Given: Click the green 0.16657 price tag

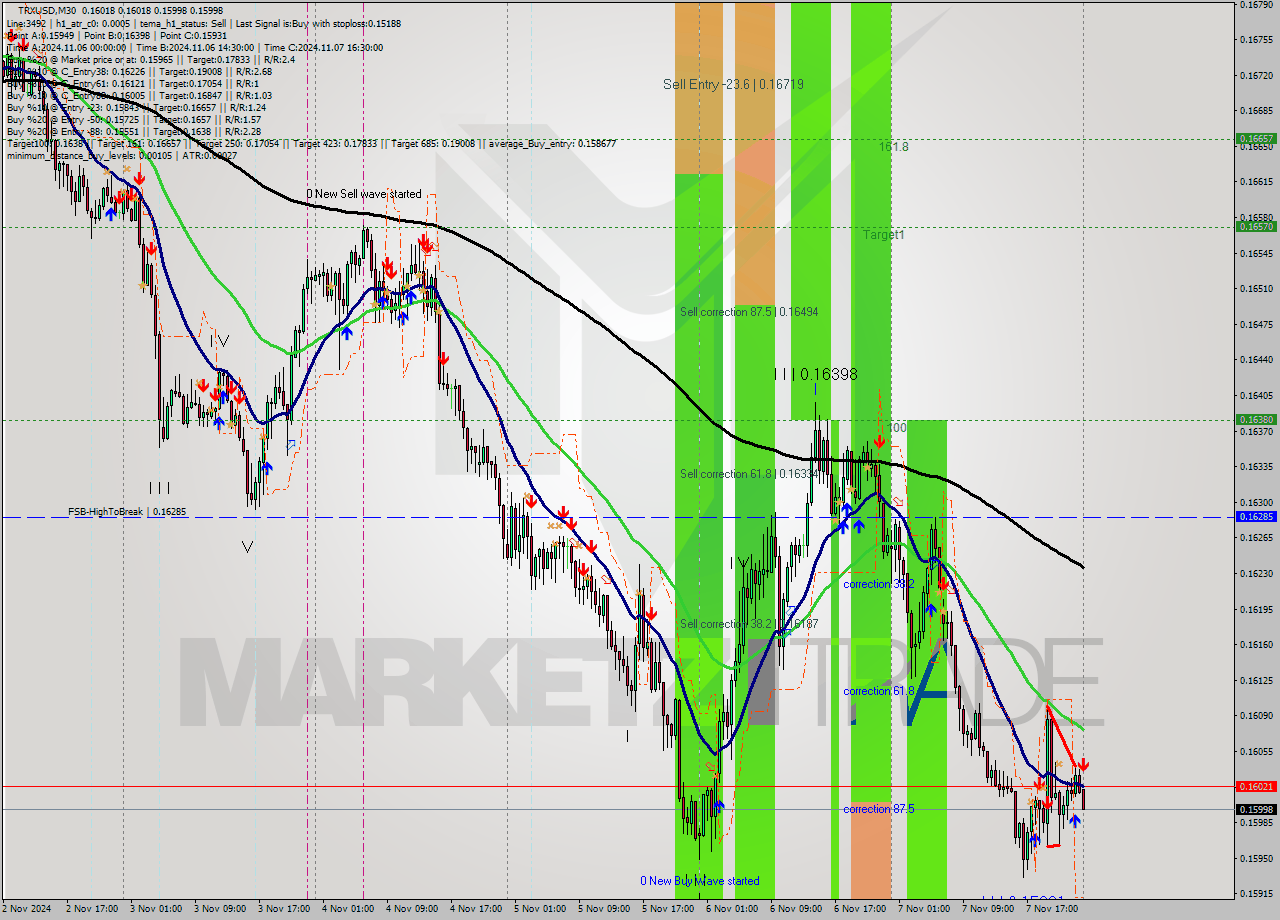Looking at the screenshot, I should [1256, 139].
